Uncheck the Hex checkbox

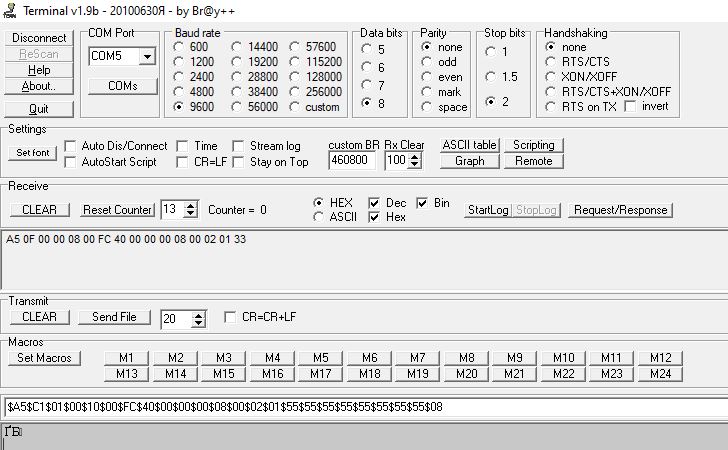(374, 217)
